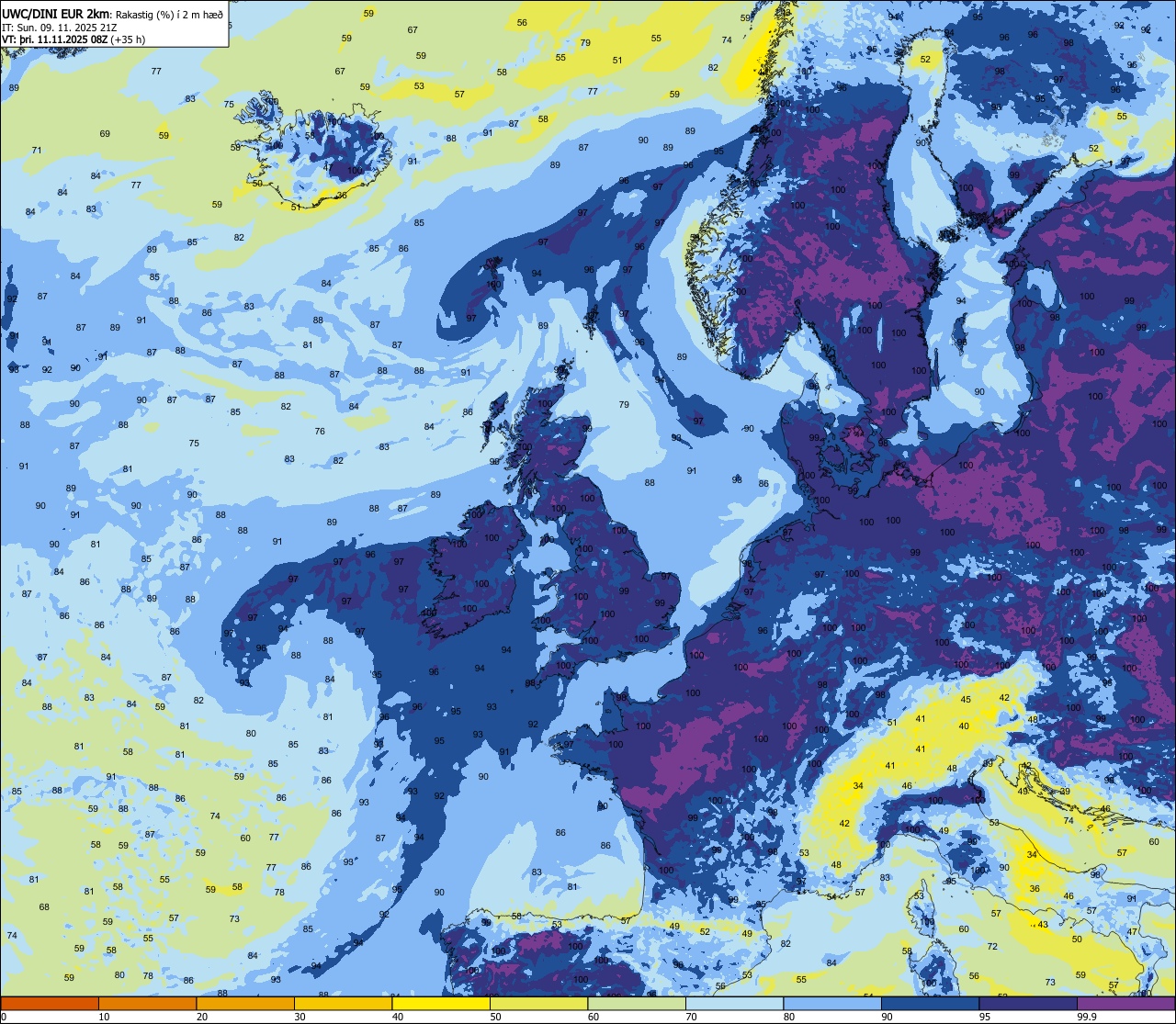
Task: Click the humidity value '72' on the map
Action: (x=992, y=947)
